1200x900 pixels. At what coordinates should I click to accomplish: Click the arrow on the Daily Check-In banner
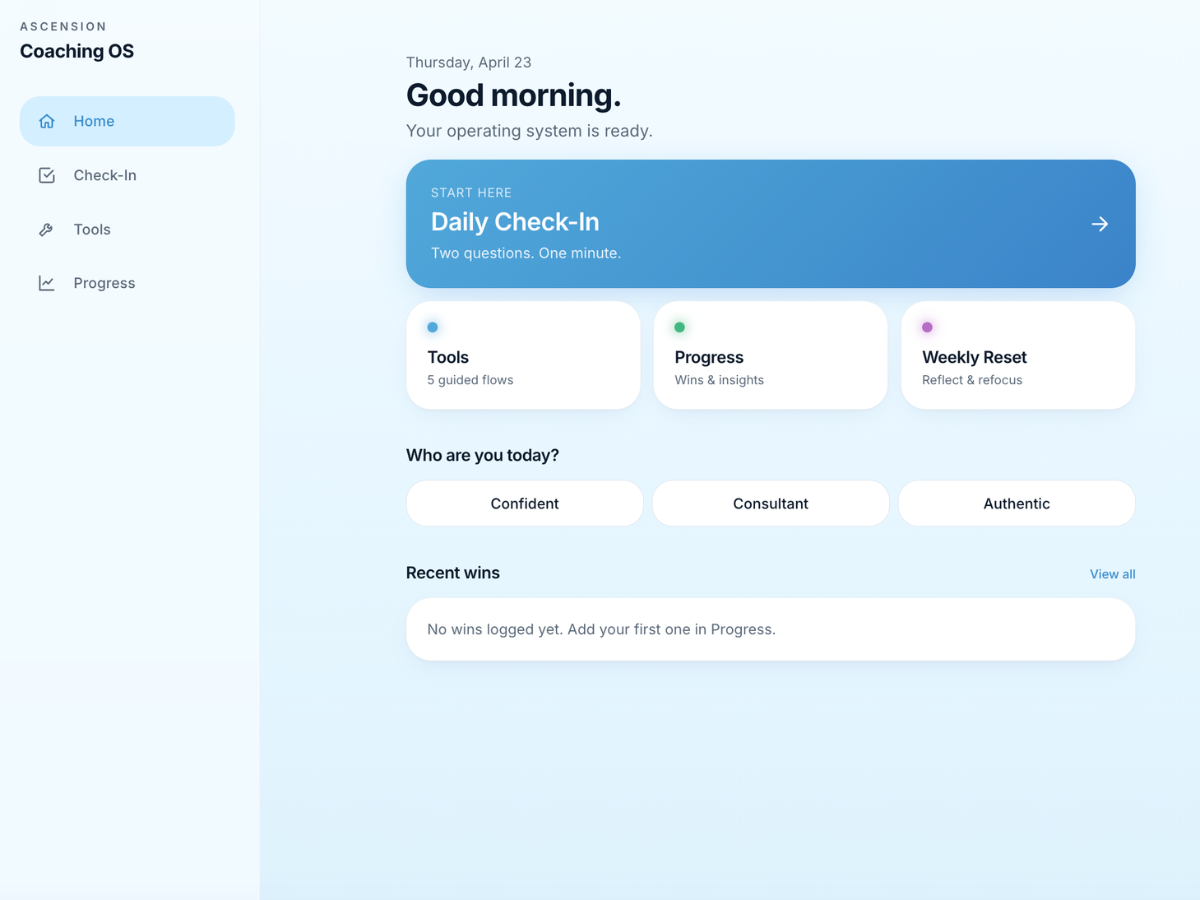click(1099, 223)
